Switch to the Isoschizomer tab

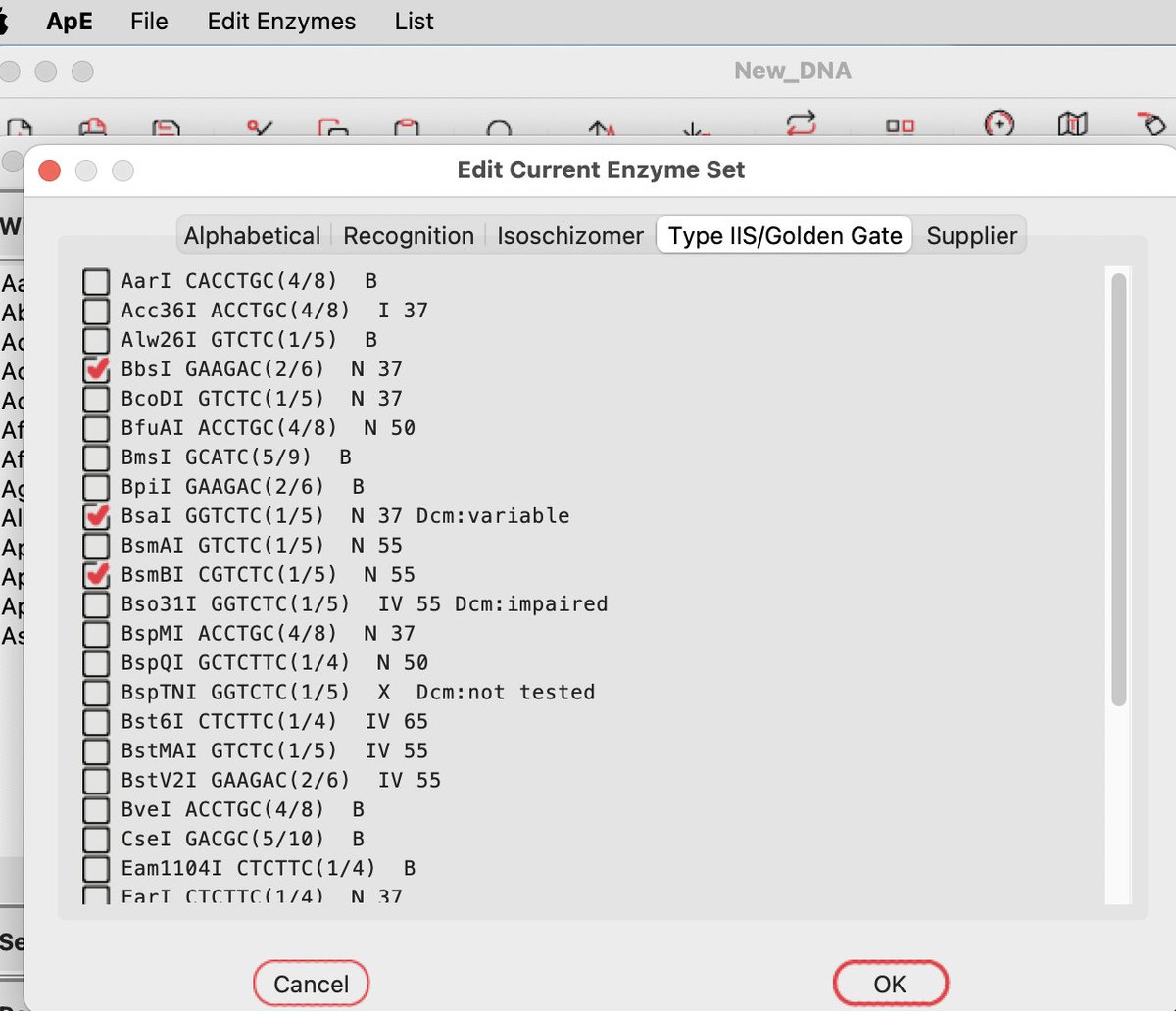pos(570,236)
